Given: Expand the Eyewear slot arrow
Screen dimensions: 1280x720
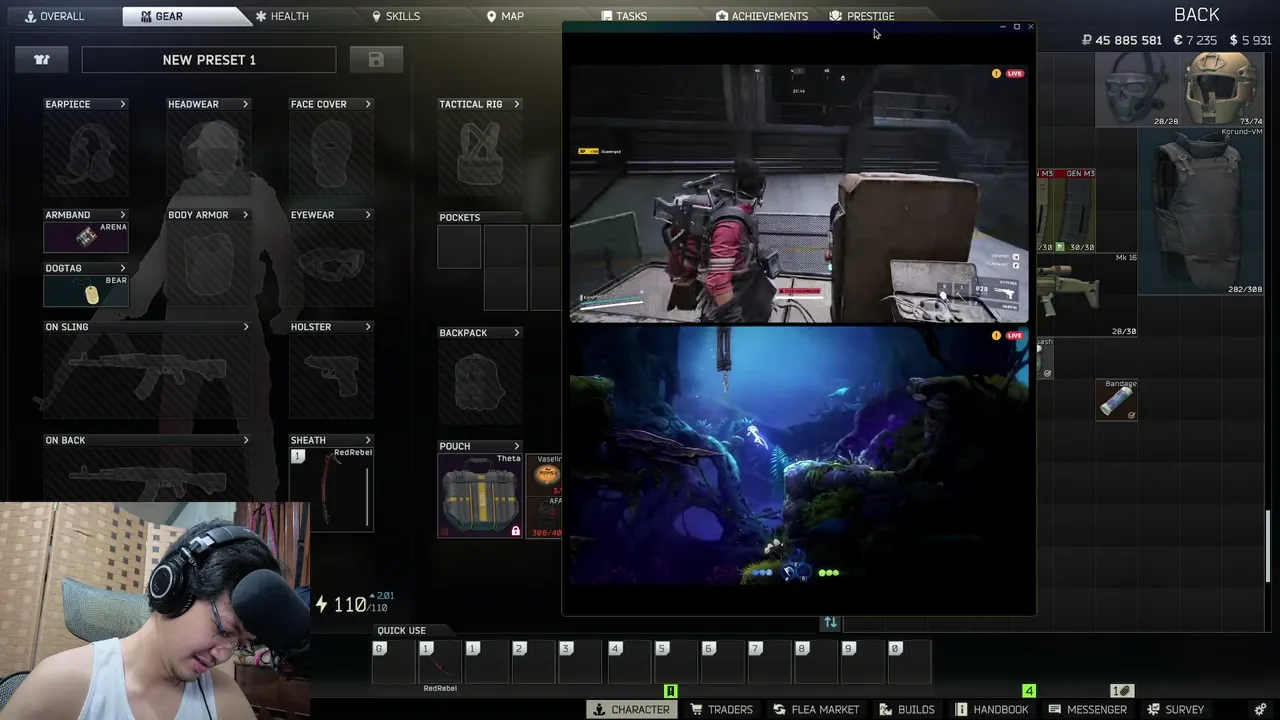Looking at the screenshot, I should pyautogui.click(x=368, y=215).
